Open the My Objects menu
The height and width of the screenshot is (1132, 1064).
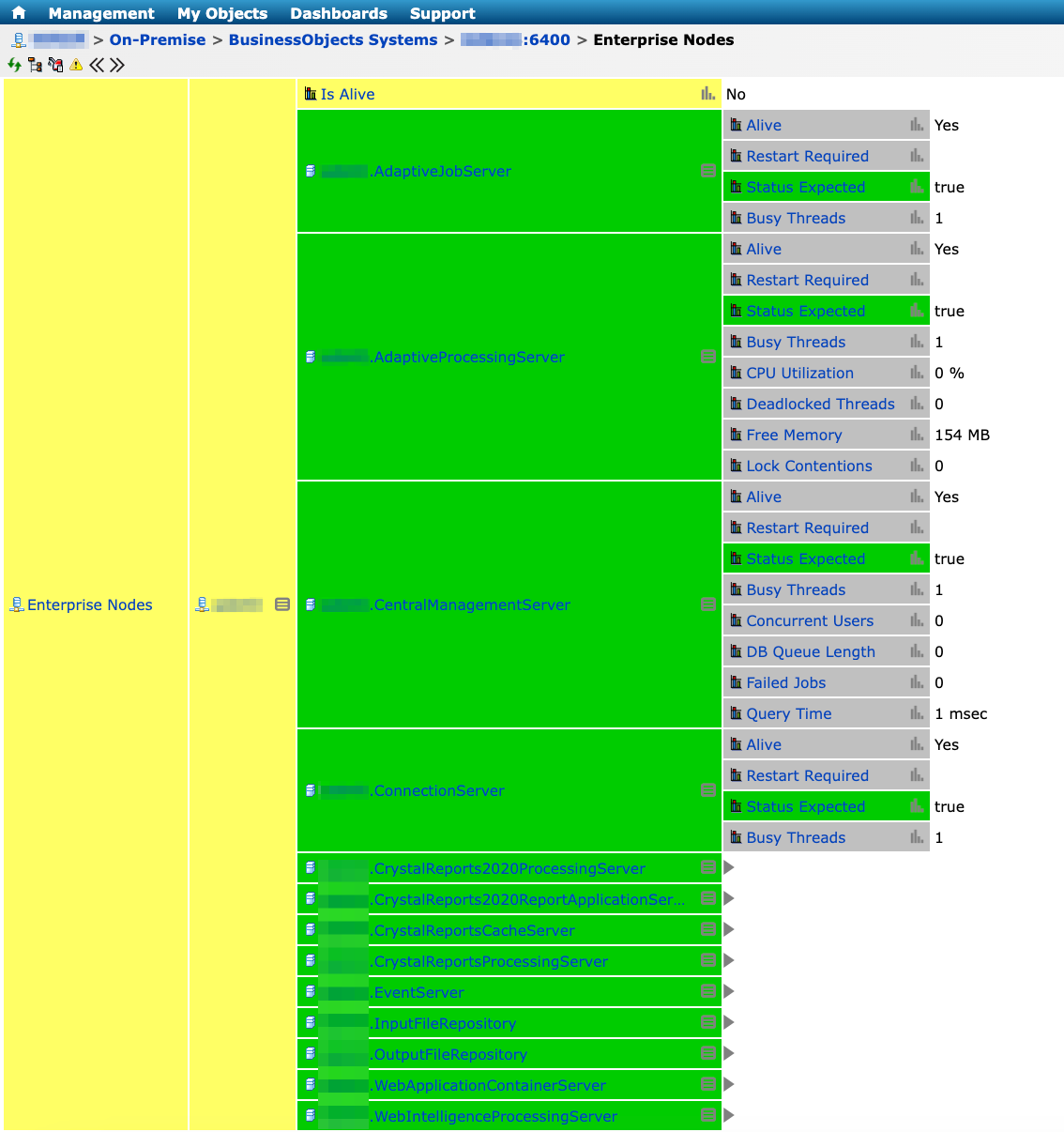[x=222, y=13]
